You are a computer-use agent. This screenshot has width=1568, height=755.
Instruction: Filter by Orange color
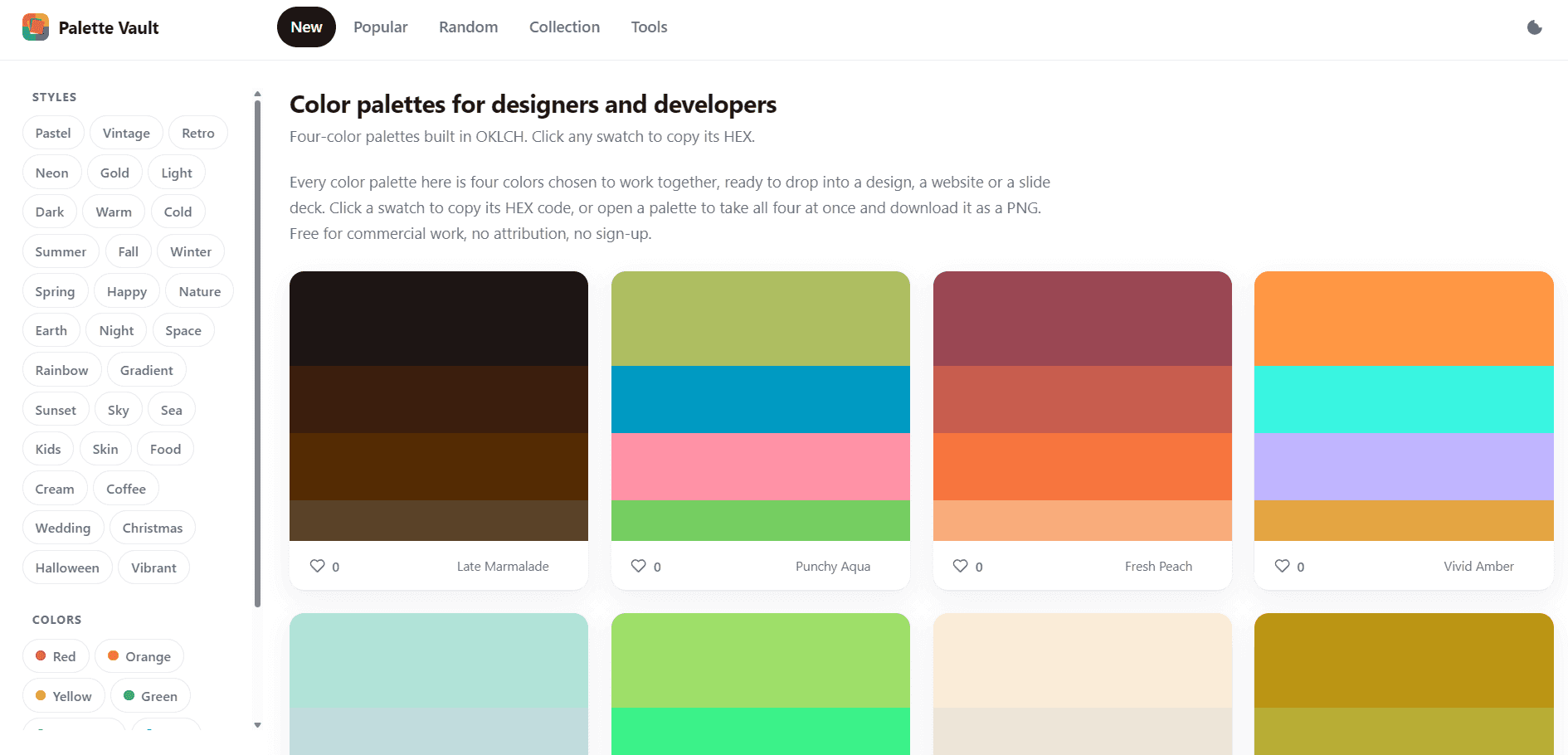point(139,656)
